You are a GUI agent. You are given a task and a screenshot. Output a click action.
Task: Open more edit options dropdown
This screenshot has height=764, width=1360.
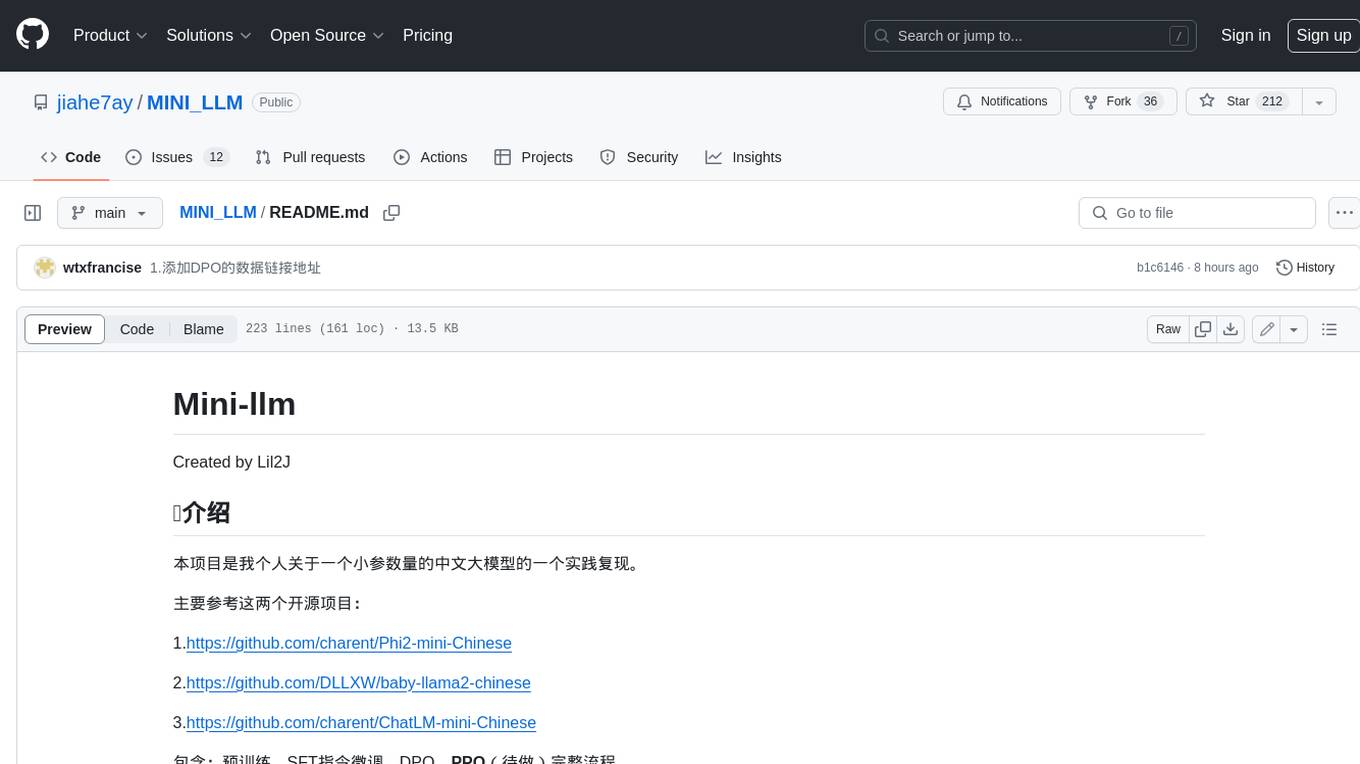point(1294,329)
